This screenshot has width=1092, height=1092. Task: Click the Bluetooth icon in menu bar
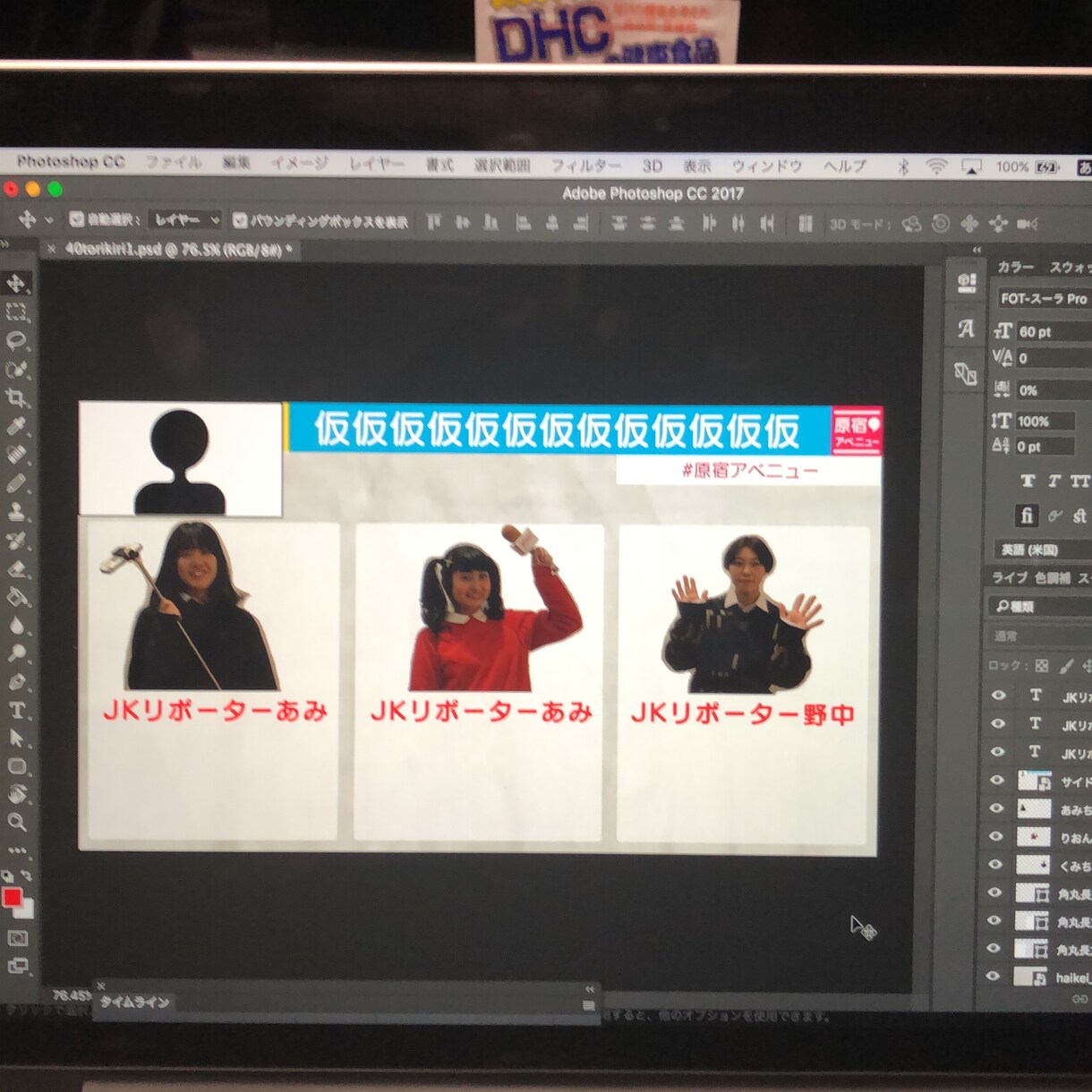point(903,166)
